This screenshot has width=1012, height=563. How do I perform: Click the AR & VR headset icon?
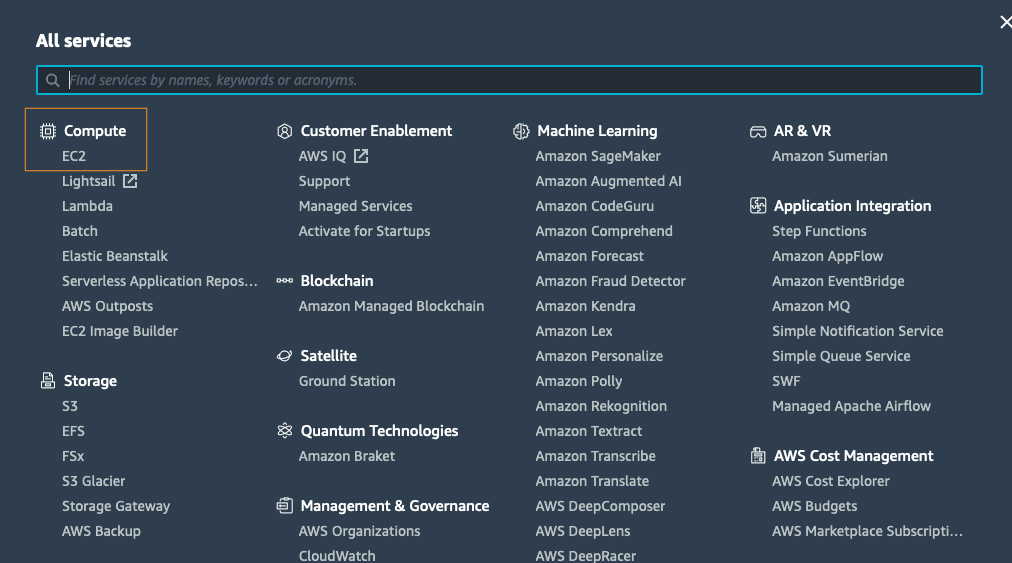point(758,131)
